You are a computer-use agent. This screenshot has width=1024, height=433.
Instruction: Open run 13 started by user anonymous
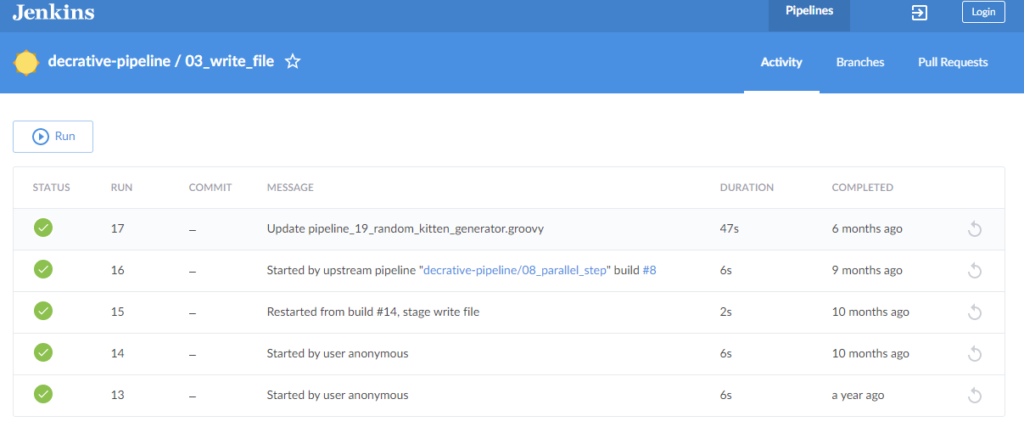[337, 395]
